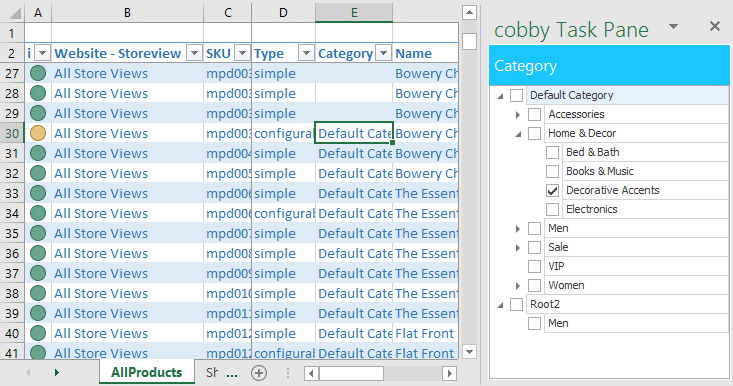
Task: Select the Root2 category tree item
Action: (545, 304)
